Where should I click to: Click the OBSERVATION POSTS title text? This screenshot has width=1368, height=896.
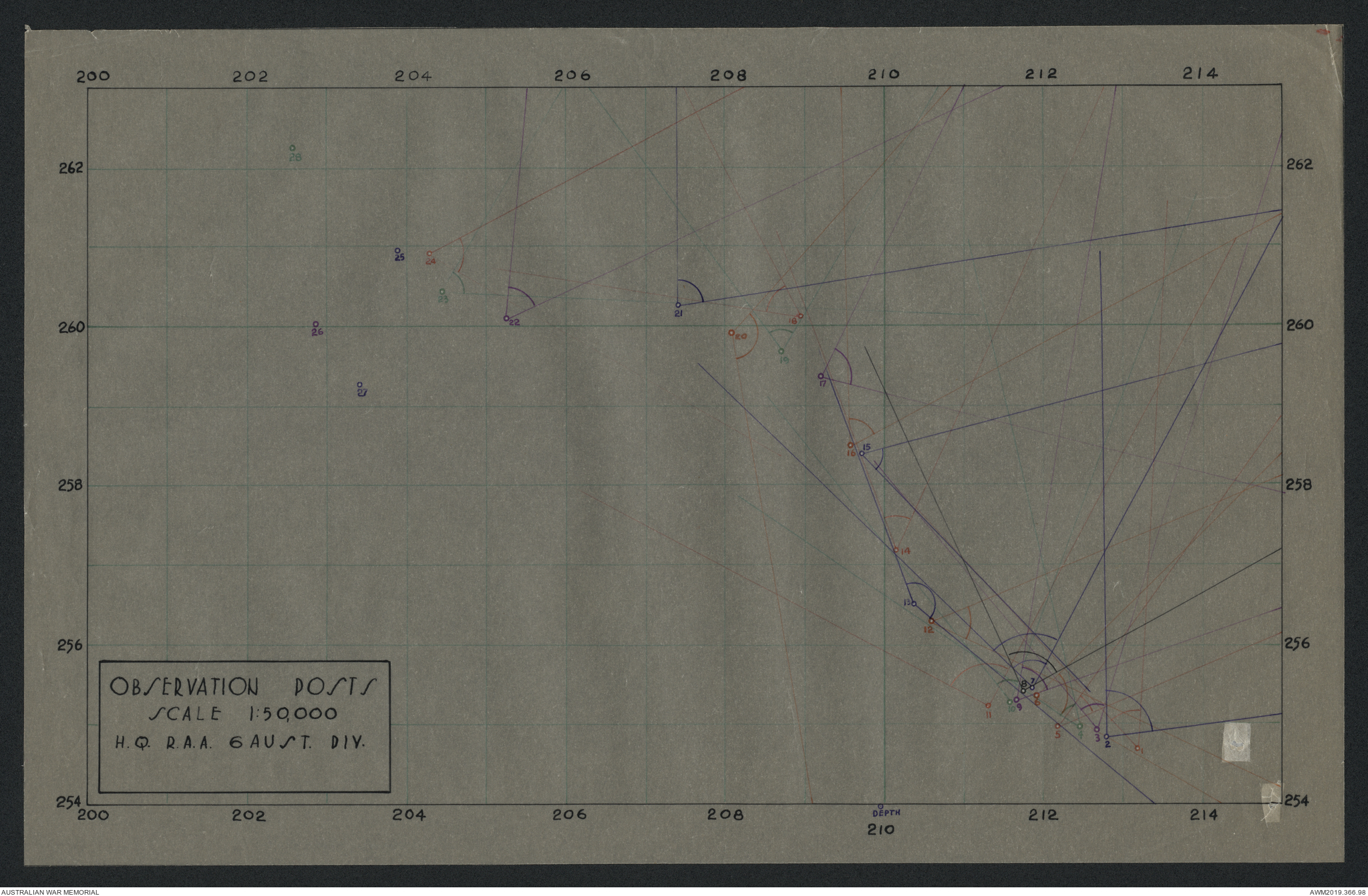[x=243, y=686]
